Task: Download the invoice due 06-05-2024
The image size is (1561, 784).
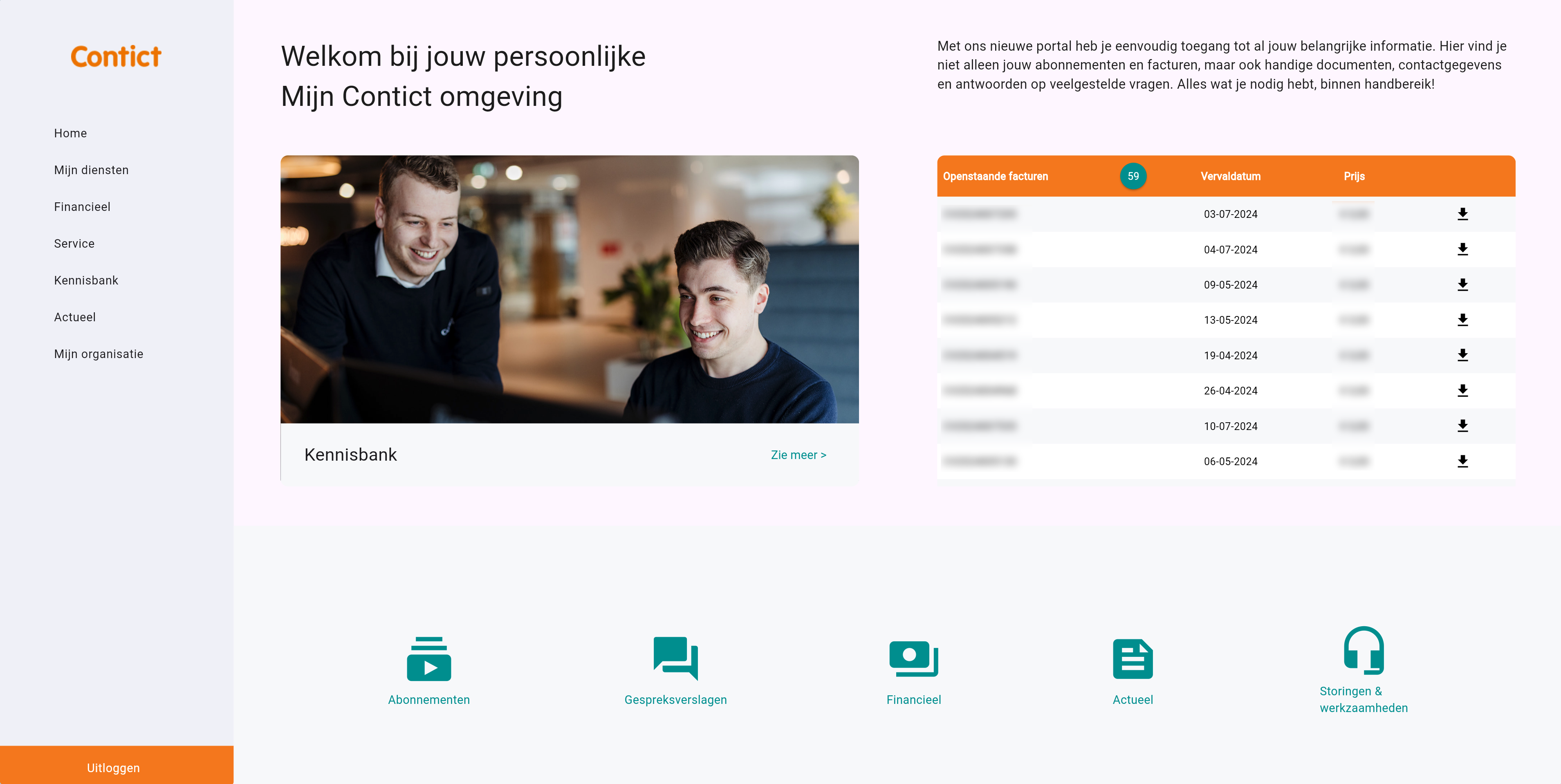Action: [1462, 461]
